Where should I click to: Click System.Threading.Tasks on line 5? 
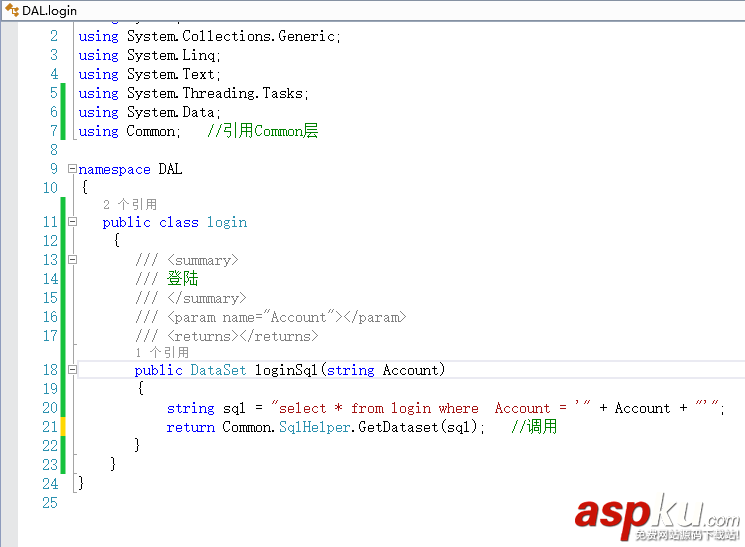coord(215,93)
